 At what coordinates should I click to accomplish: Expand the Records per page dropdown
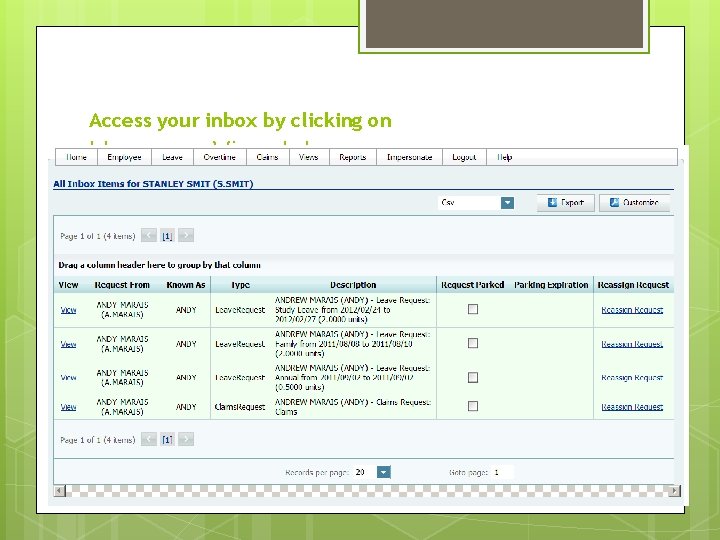(383, 472)
